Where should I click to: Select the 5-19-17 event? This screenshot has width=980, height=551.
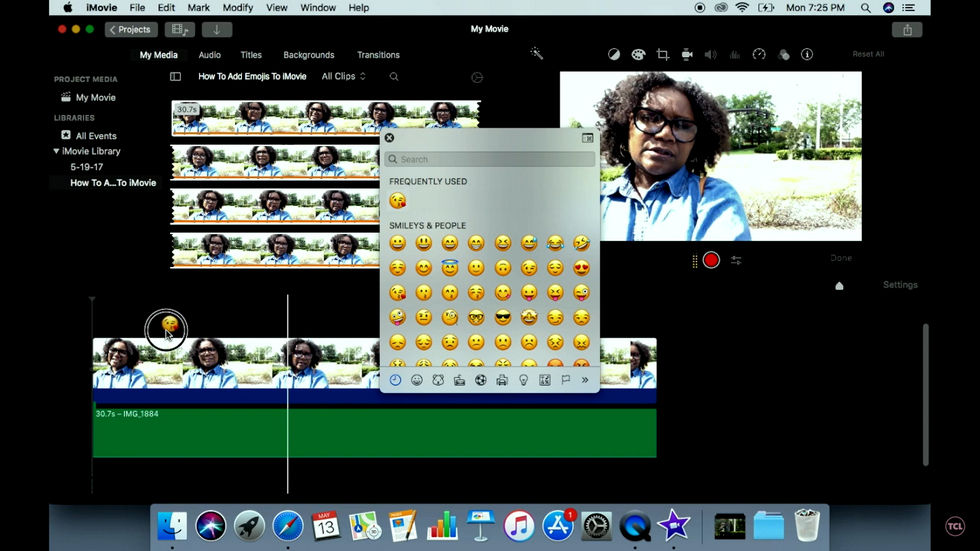[x=86, y=167]
